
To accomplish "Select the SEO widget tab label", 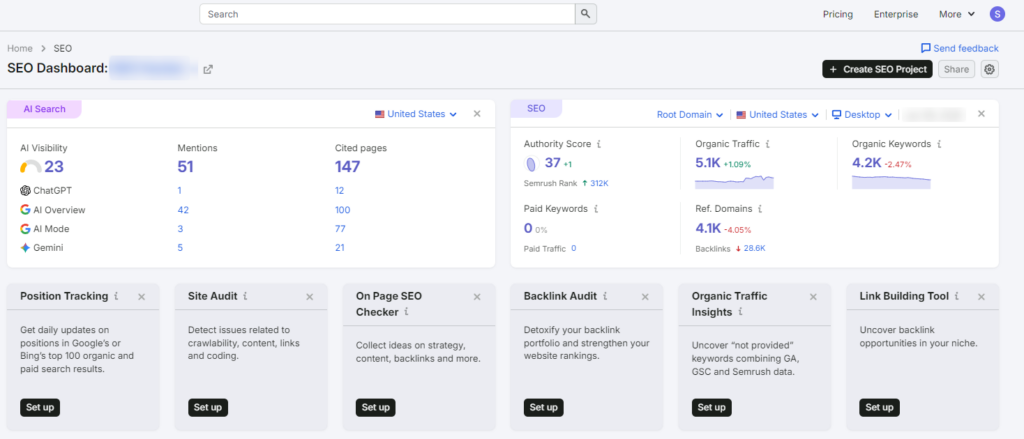I will (536, 108).
